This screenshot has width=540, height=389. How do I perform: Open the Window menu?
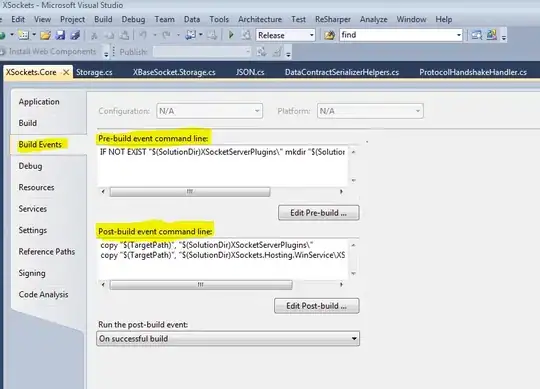pyautogui.click(x=411, y=19)
